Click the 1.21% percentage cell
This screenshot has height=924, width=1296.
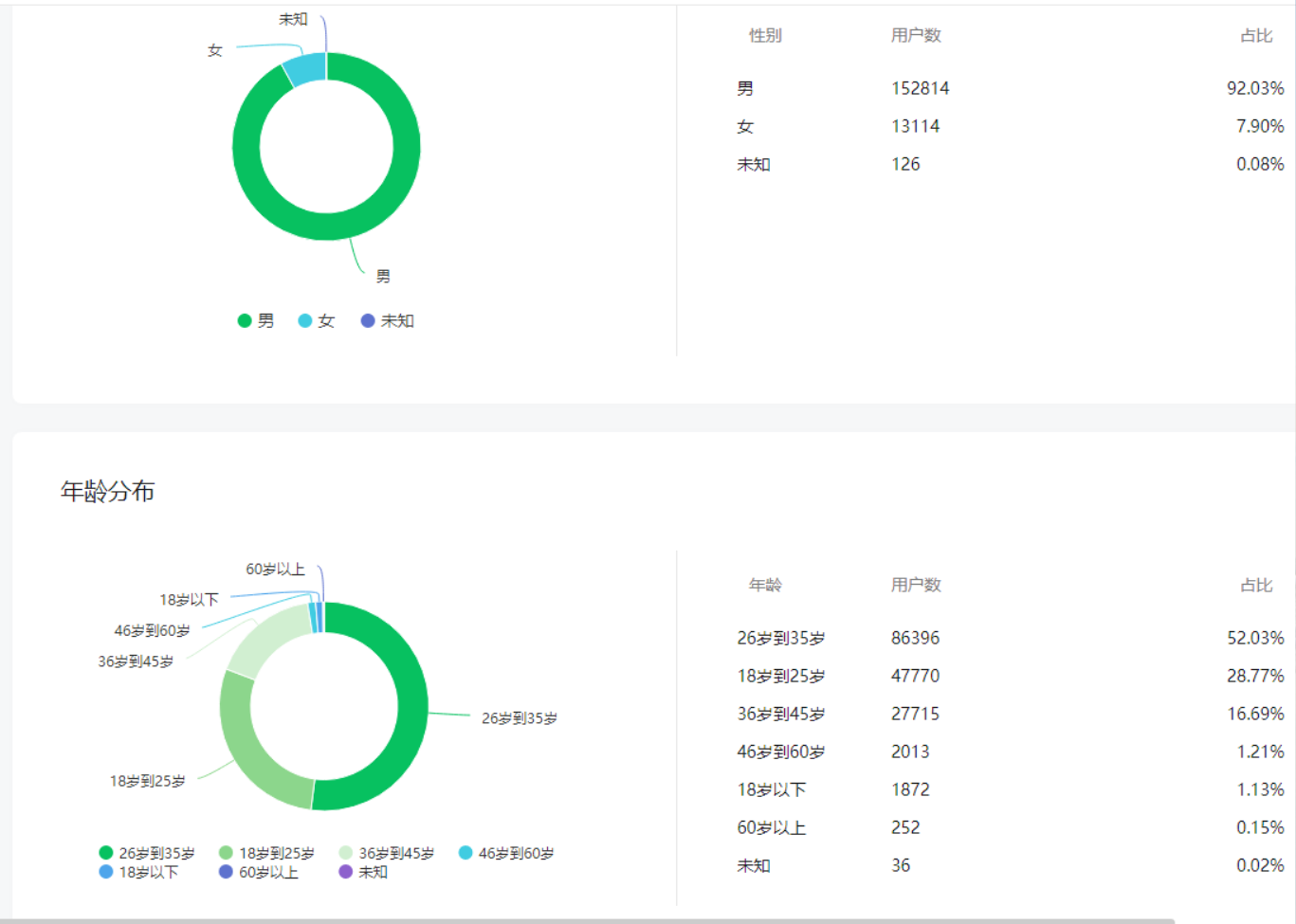coord(1260,752)
